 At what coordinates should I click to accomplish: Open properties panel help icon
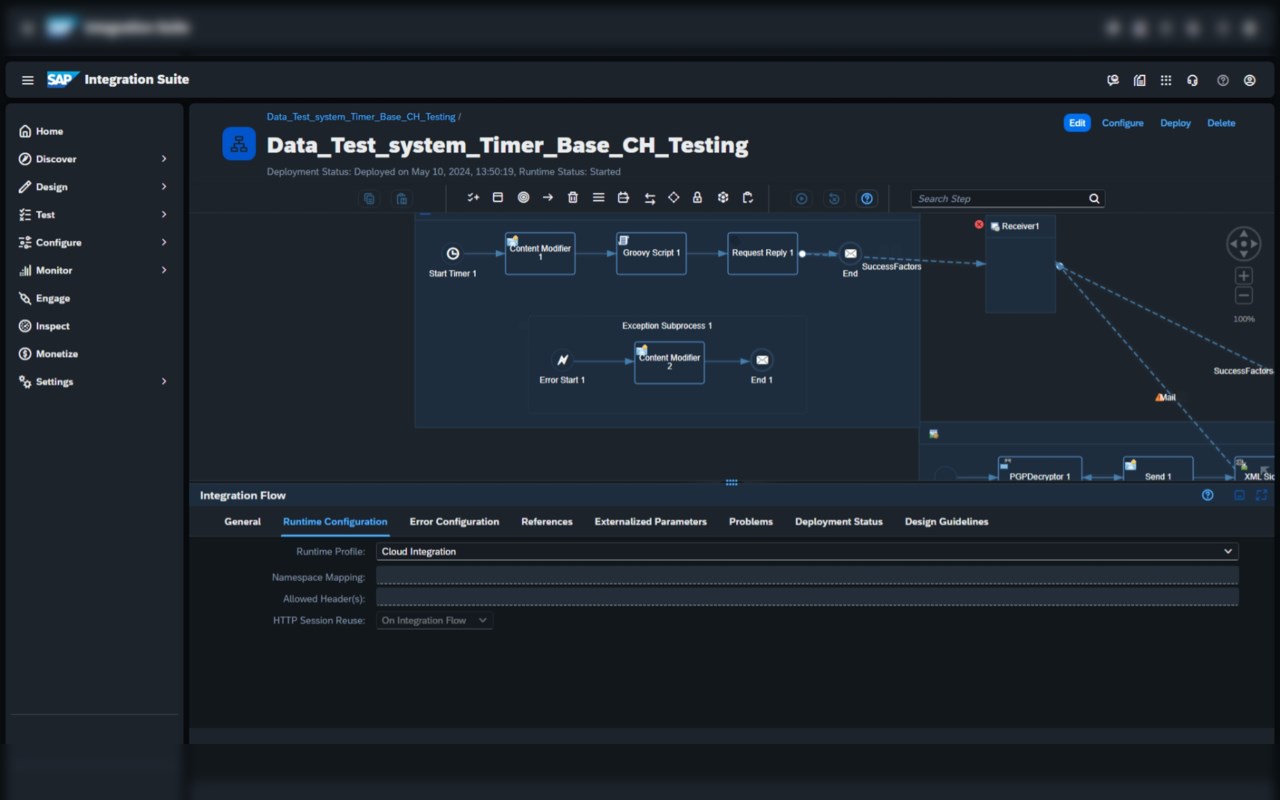[x=1207, y=495]
